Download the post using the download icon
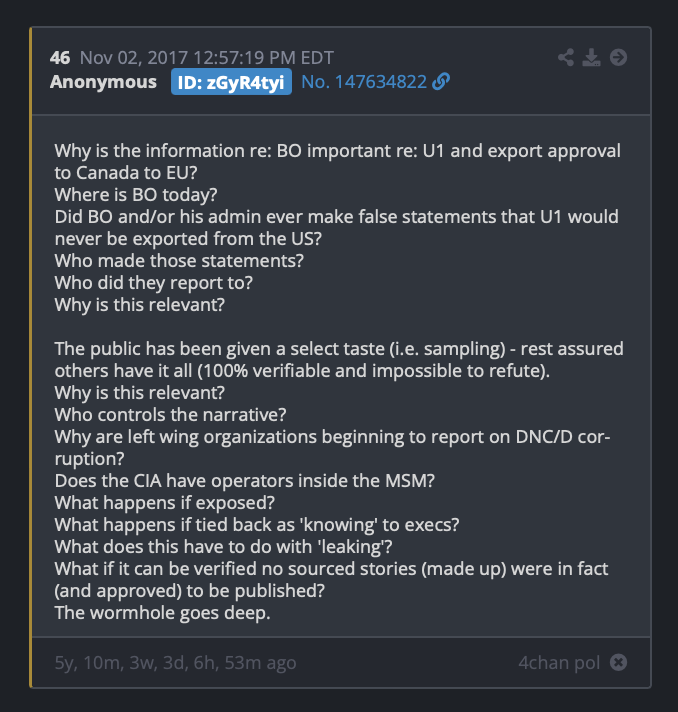678x712 pixels. coord(591,58)
